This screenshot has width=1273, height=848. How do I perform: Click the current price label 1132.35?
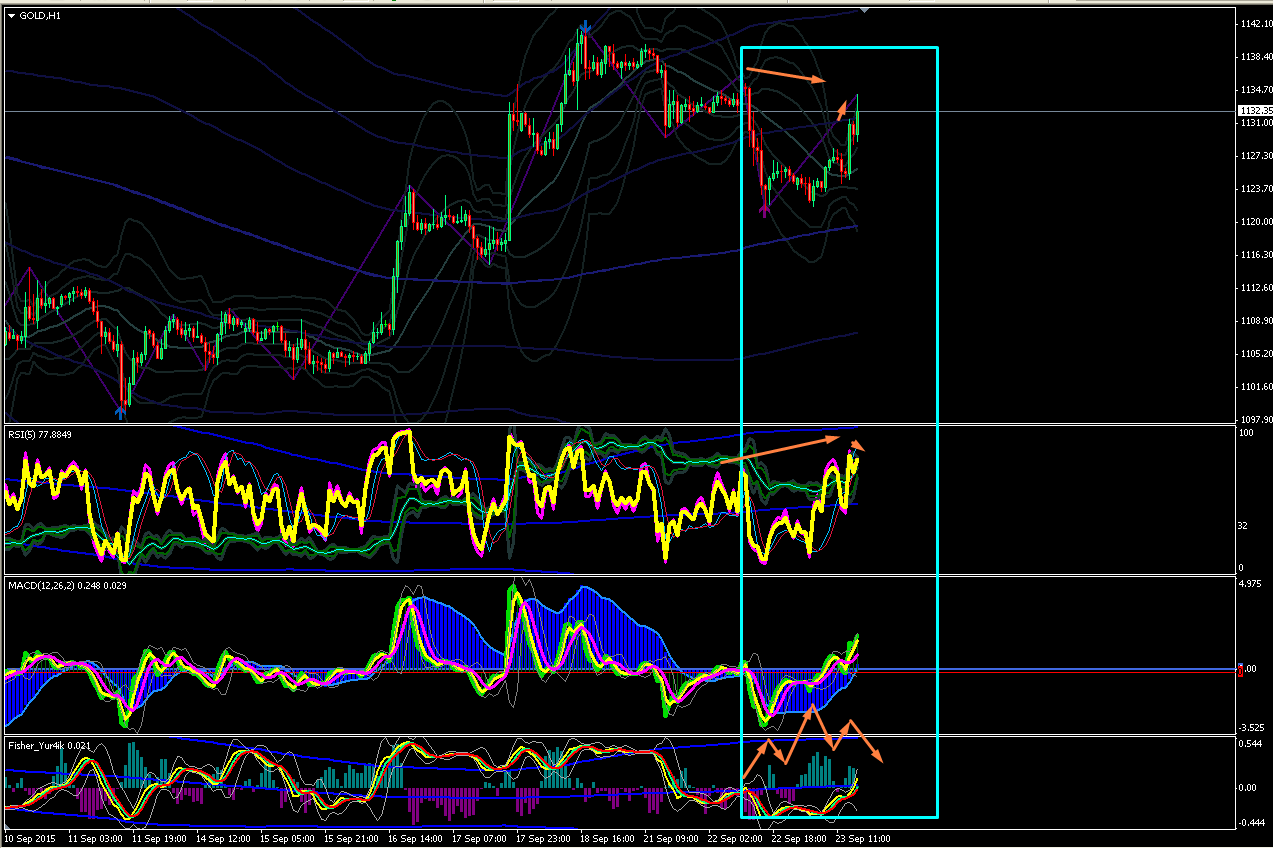(1254, 111)
